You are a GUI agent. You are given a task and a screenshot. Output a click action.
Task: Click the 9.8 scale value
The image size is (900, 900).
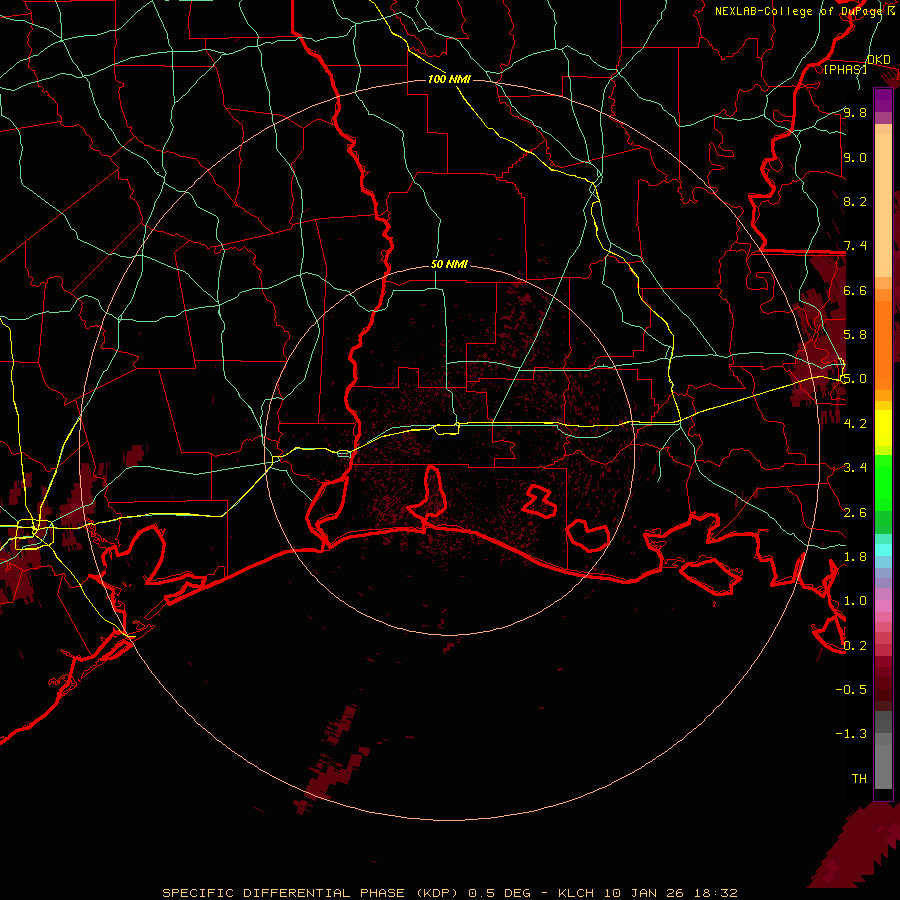855,112
